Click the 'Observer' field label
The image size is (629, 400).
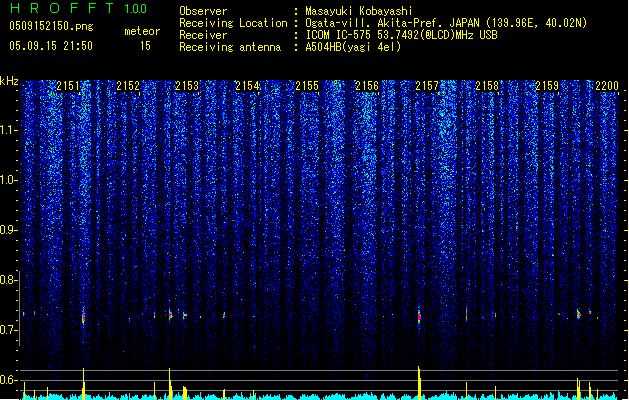(203, 11)
